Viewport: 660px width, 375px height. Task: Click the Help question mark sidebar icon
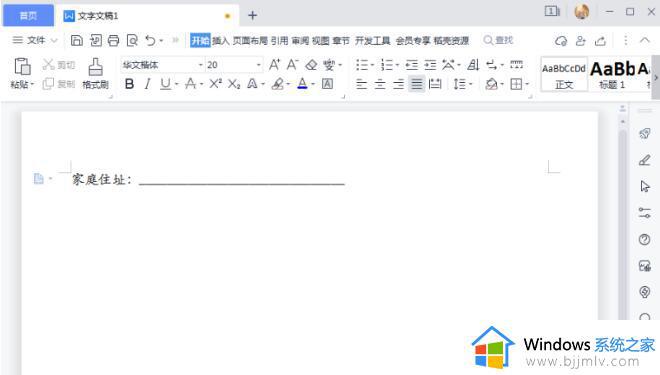click(x=644, y=239)
